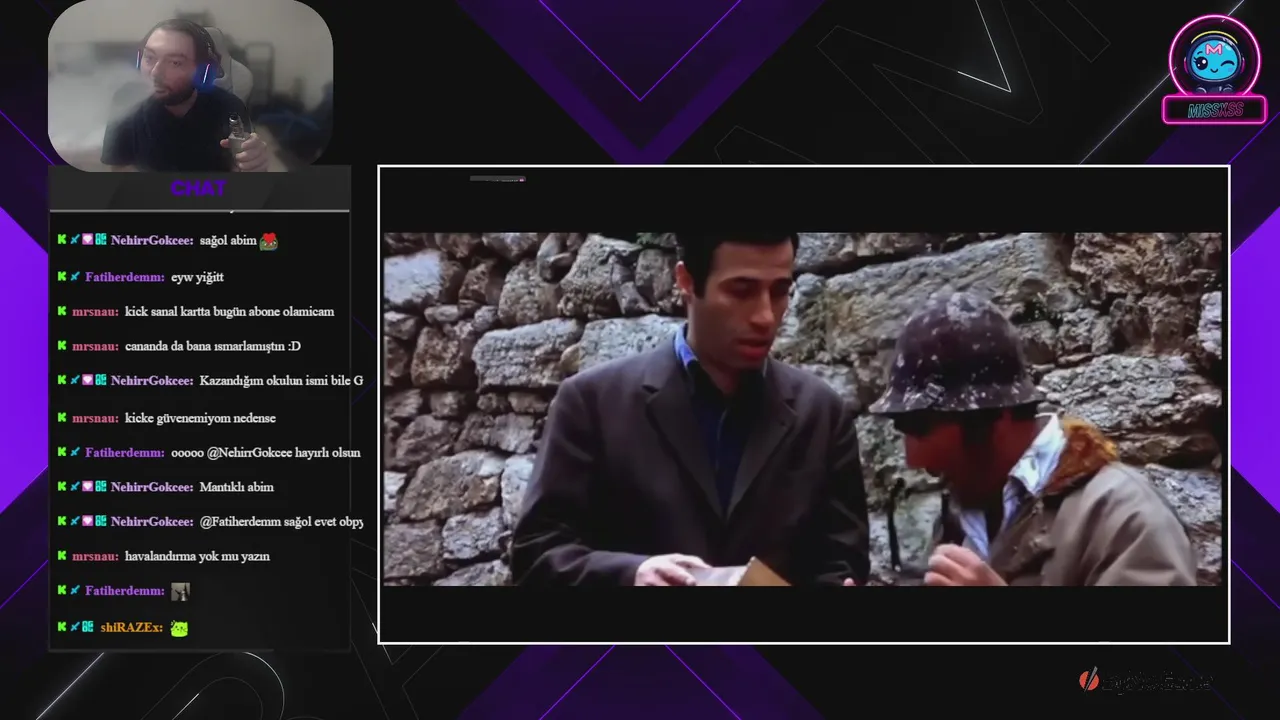This screenshot has width=1280, height=720.
Task: Click the small progress bar atop video frame
Action: (497, 179)
